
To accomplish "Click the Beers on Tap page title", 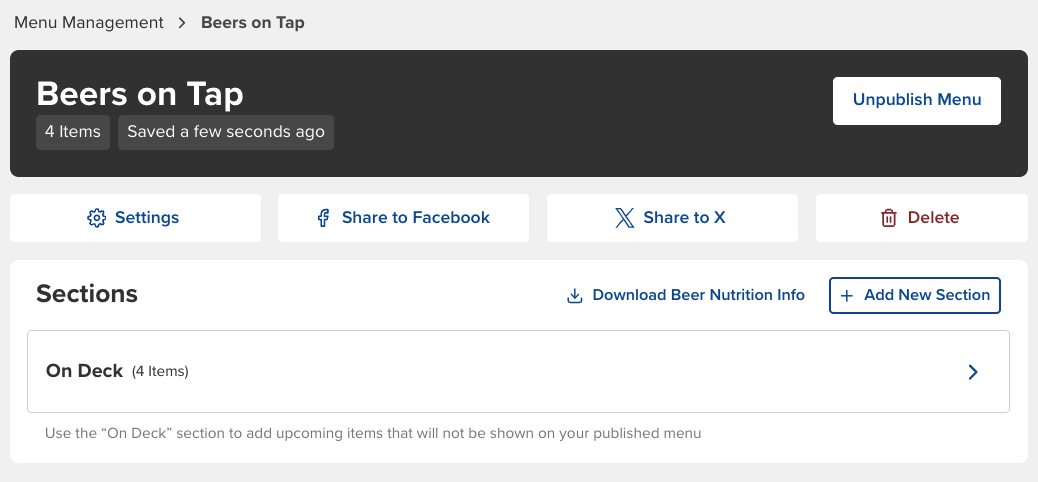I will [140, 94].
